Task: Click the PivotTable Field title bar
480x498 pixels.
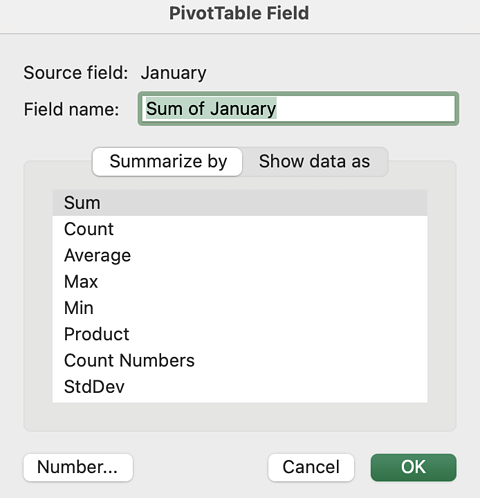Action: point(240,14)
